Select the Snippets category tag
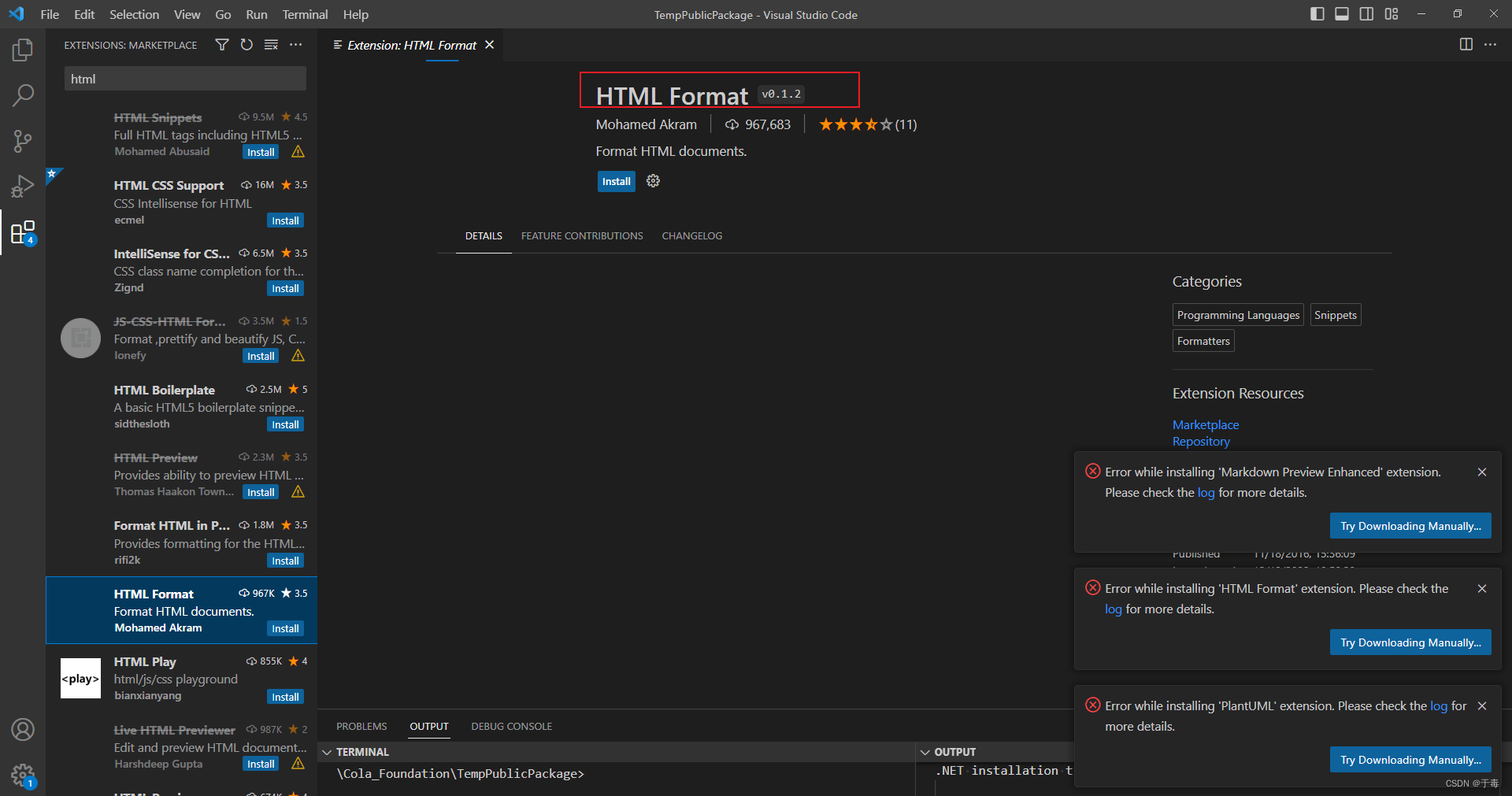This screenshot has width=1512, height=796. coord(1336,315)
